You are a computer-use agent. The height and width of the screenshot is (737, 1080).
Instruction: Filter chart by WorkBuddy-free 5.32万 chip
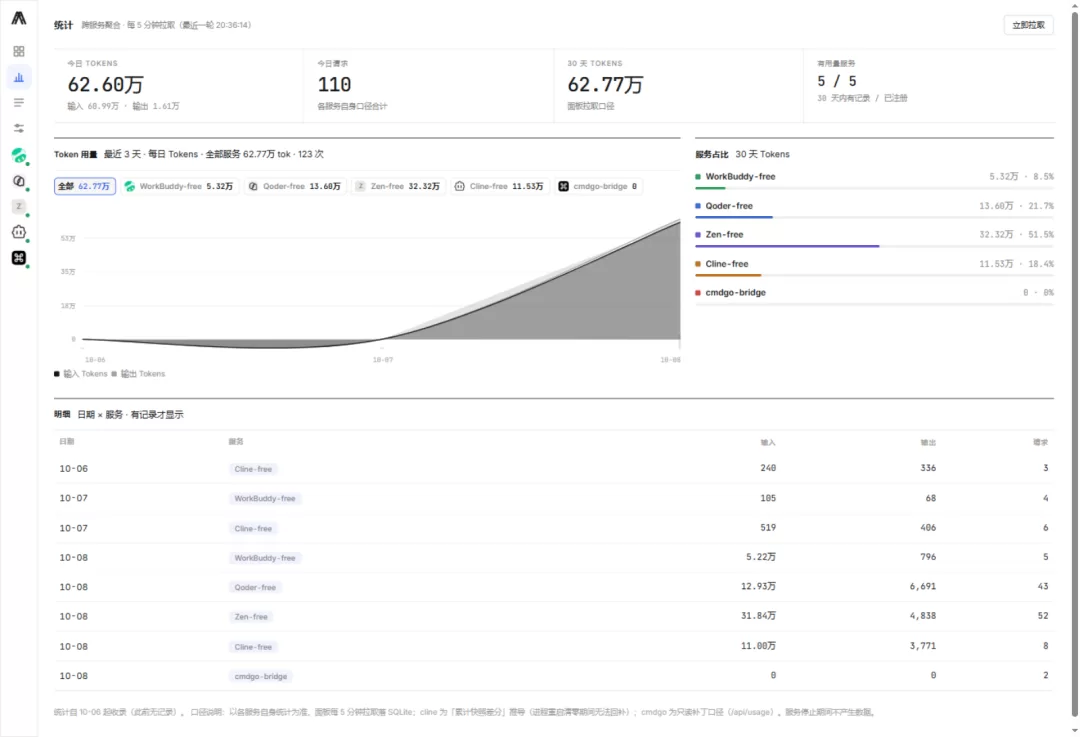179,186
